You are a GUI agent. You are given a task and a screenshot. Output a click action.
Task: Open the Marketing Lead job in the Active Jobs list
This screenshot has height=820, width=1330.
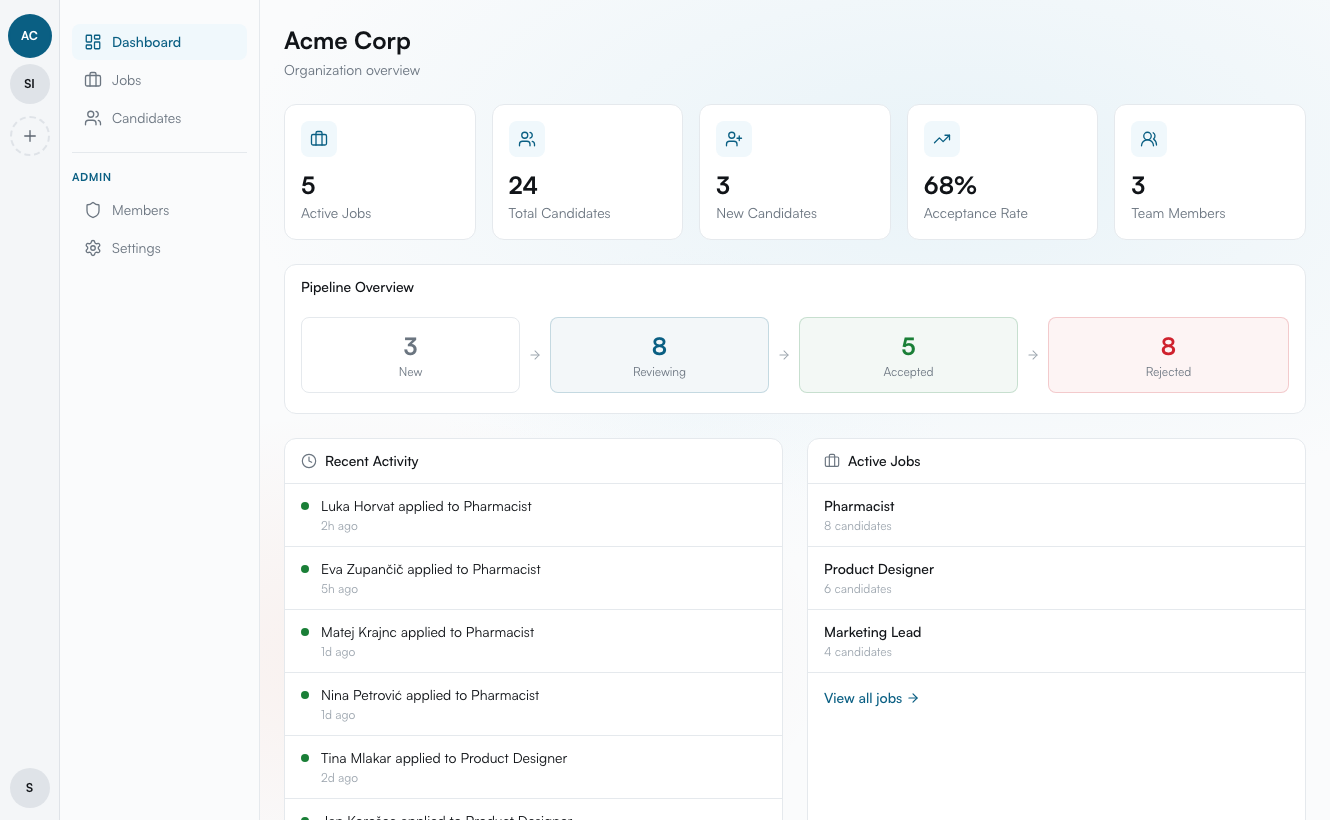(1056, 641)
